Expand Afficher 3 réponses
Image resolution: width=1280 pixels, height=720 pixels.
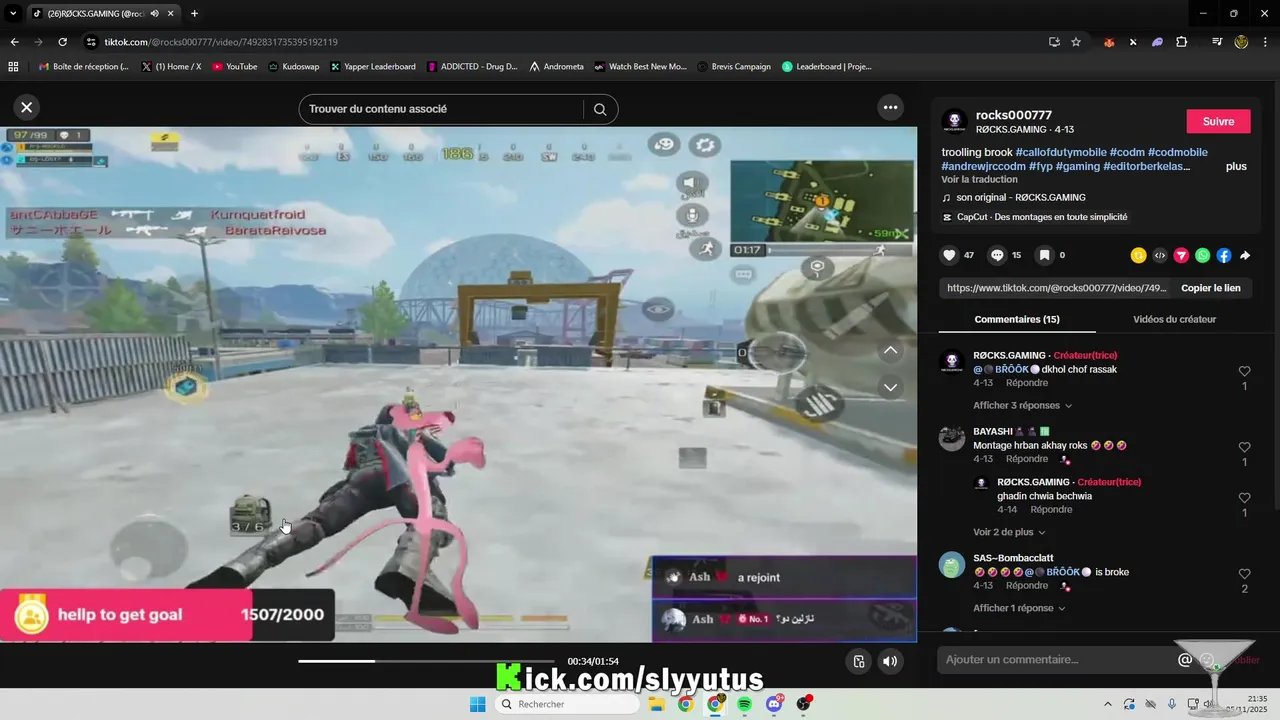(x=1022, y=406)
